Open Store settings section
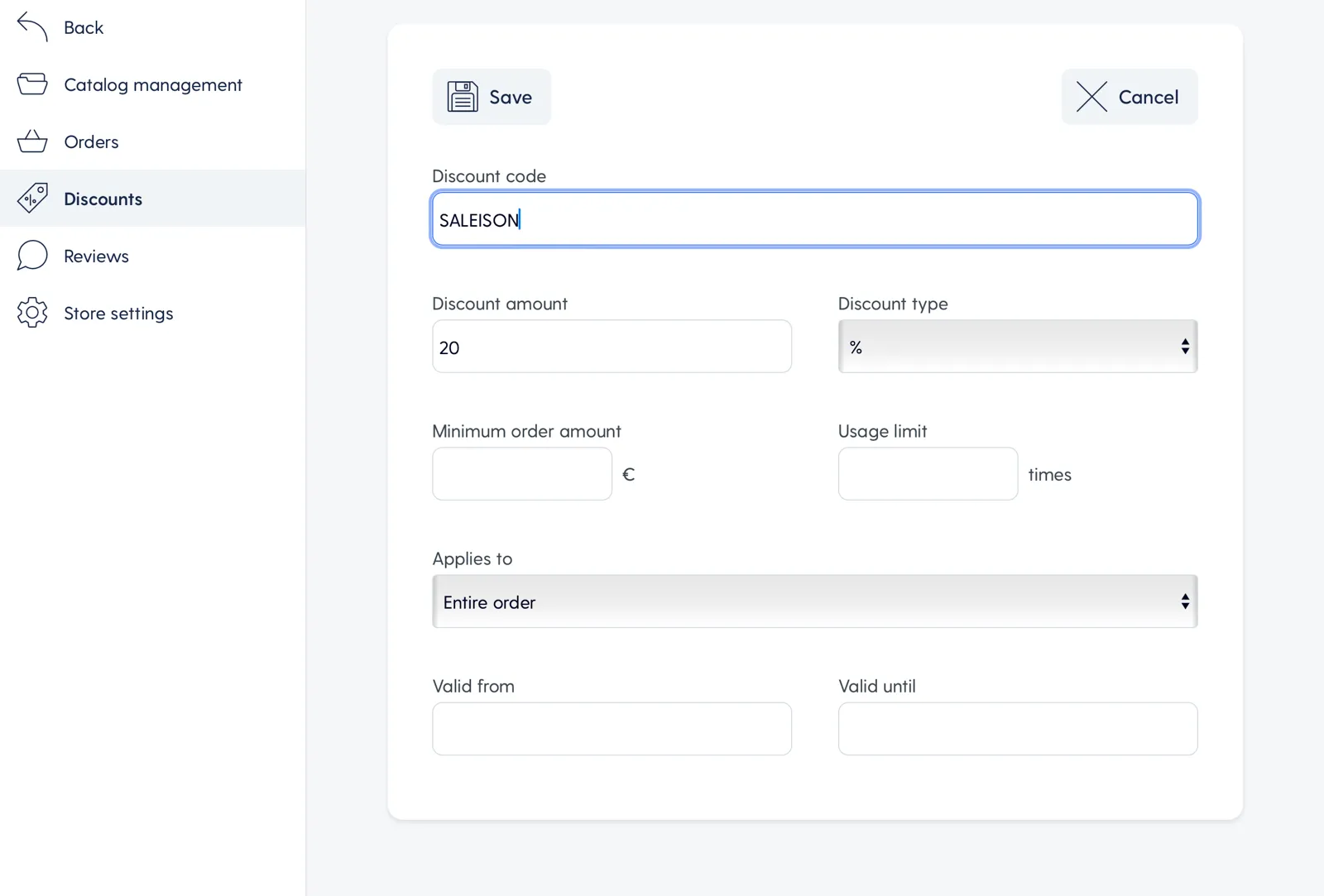The image size is (1324, 896). (153, 313)
